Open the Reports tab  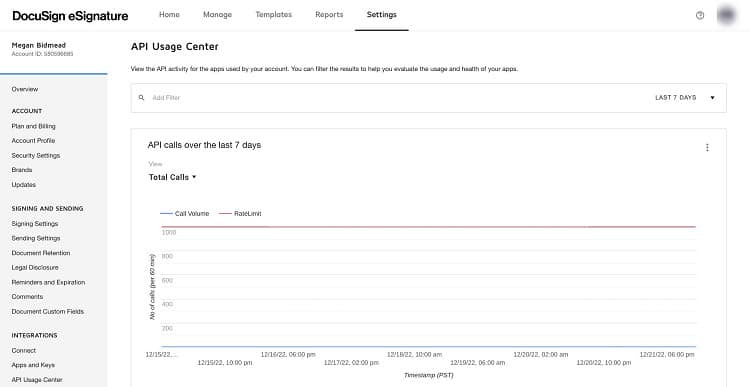pos(329,15)
